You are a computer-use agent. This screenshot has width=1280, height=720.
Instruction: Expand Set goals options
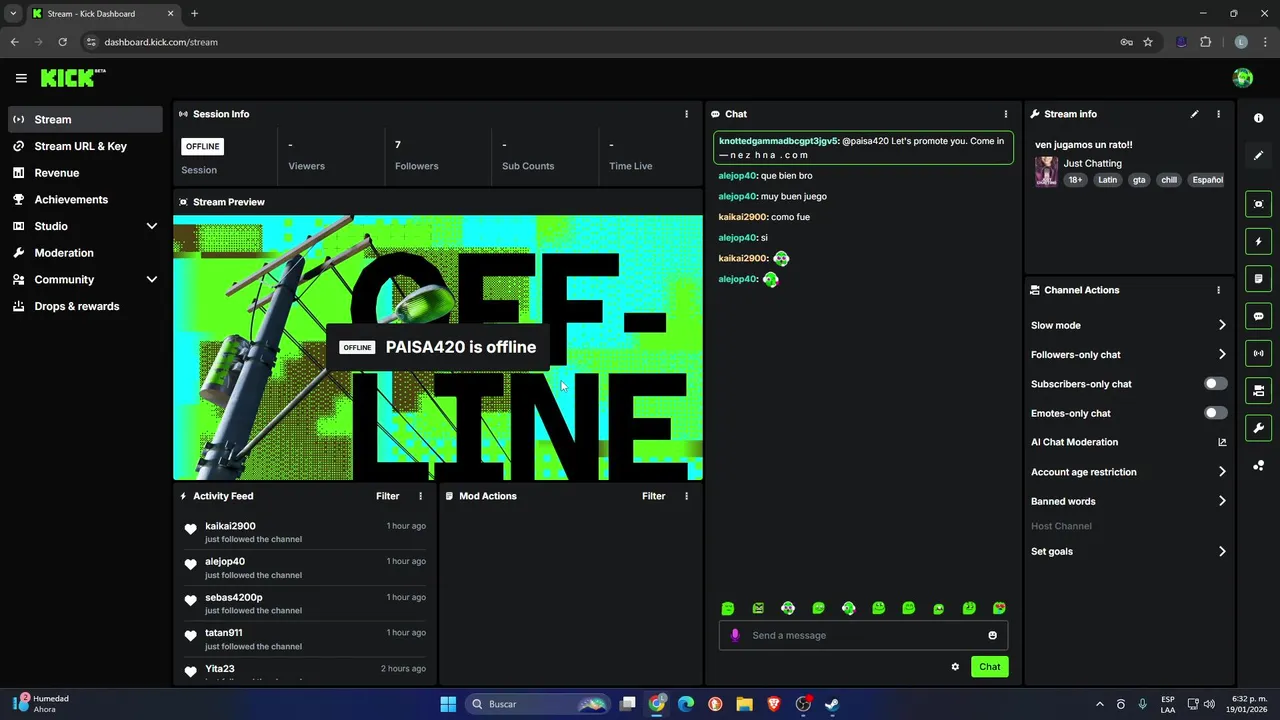pos(1222,551)
